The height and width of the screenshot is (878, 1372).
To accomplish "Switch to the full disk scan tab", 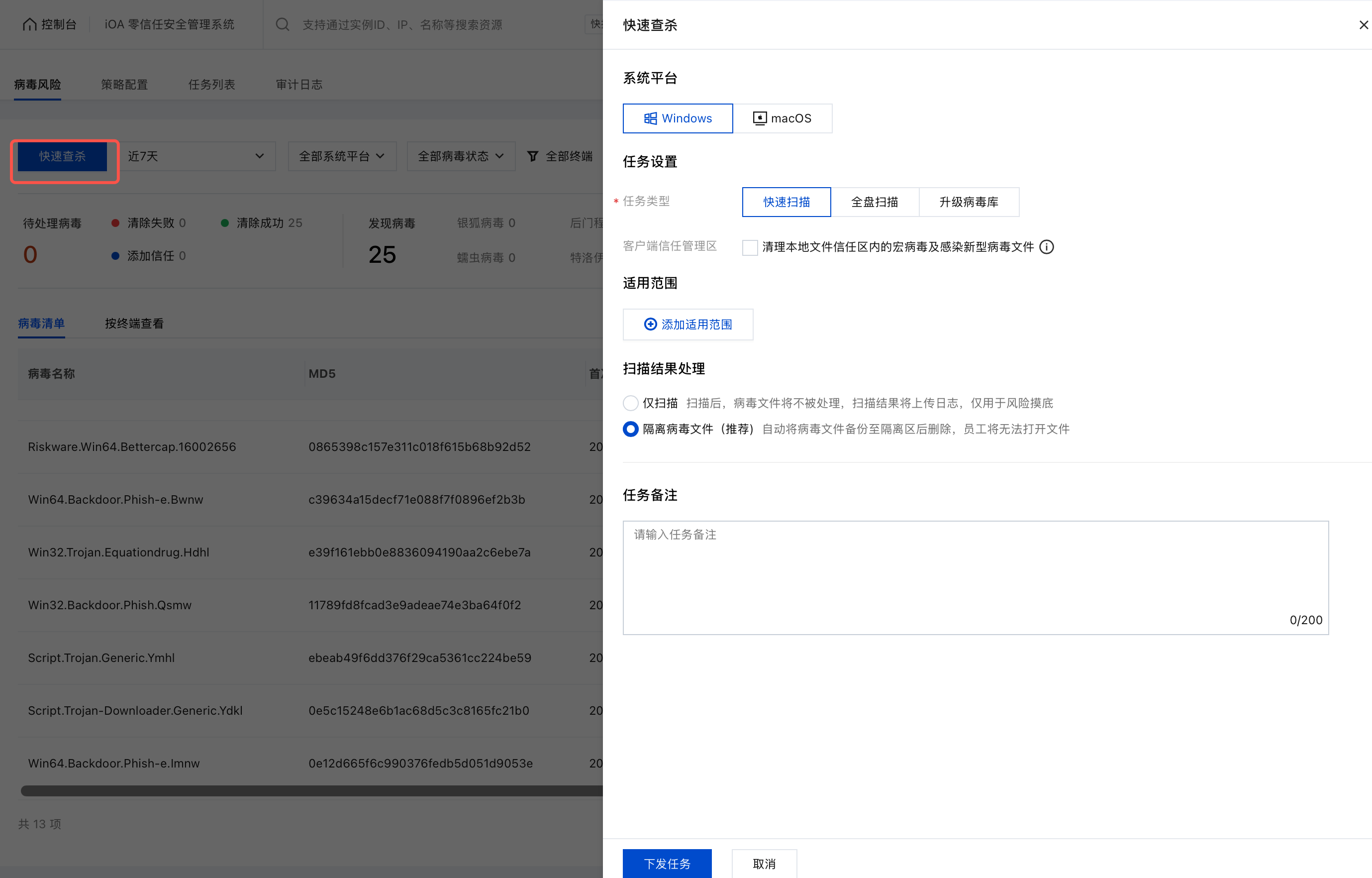I will coord(875,202).
